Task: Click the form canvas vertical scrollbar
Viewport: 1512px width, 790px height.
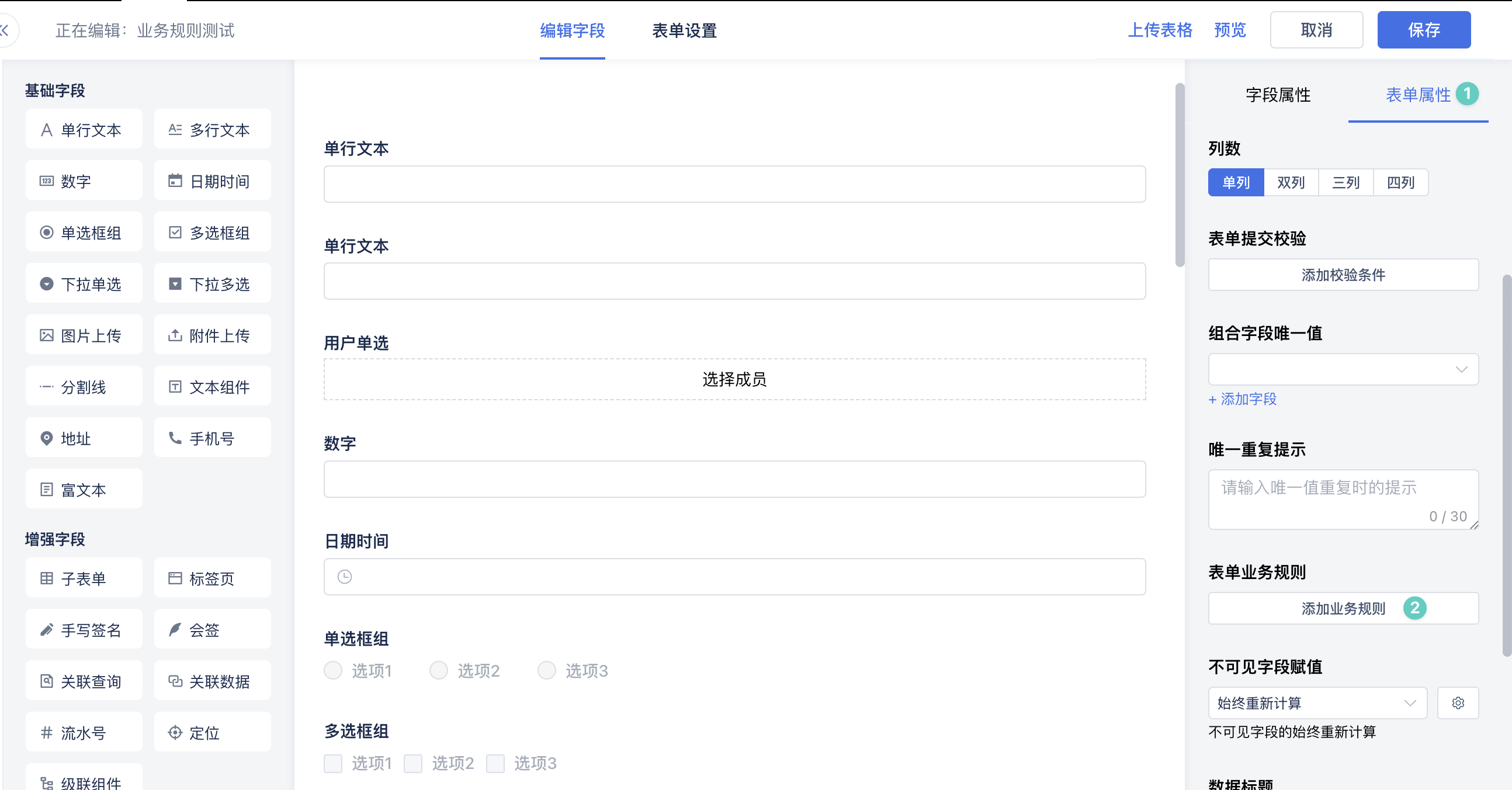Action: pyautogui.click(x=1179, y=175)
